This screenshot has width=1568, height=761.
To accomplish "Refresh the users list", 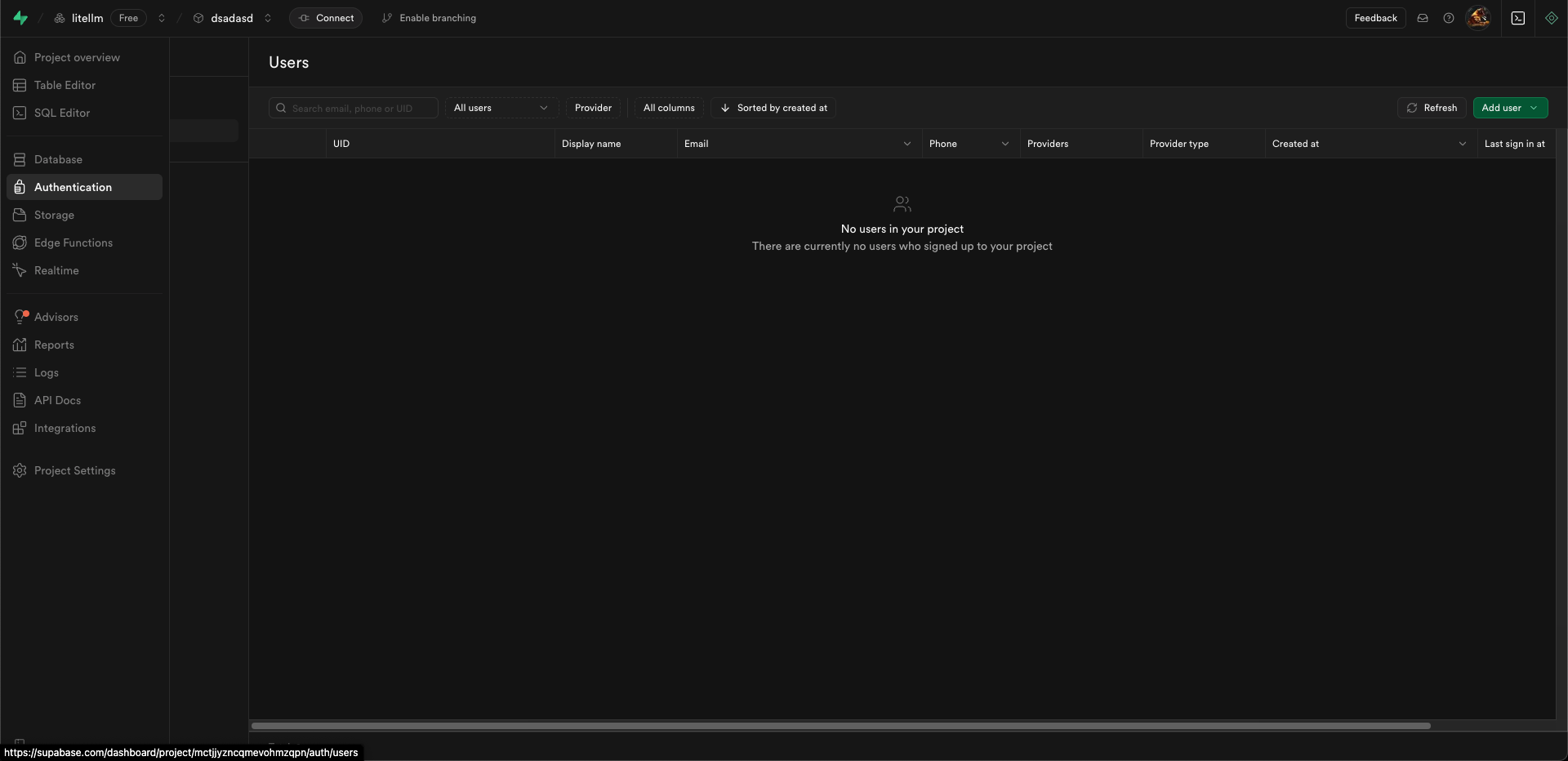I will tap(1431, 107).
